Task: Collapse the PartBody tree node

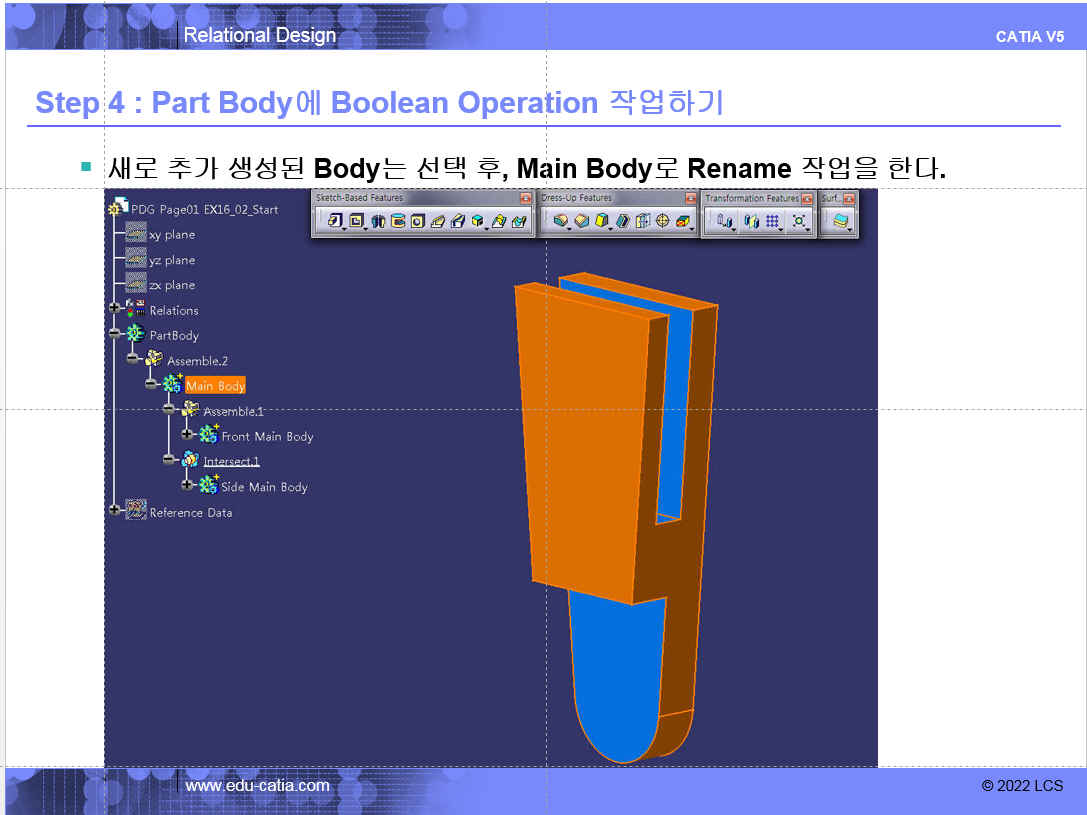Action: point(115,333)
